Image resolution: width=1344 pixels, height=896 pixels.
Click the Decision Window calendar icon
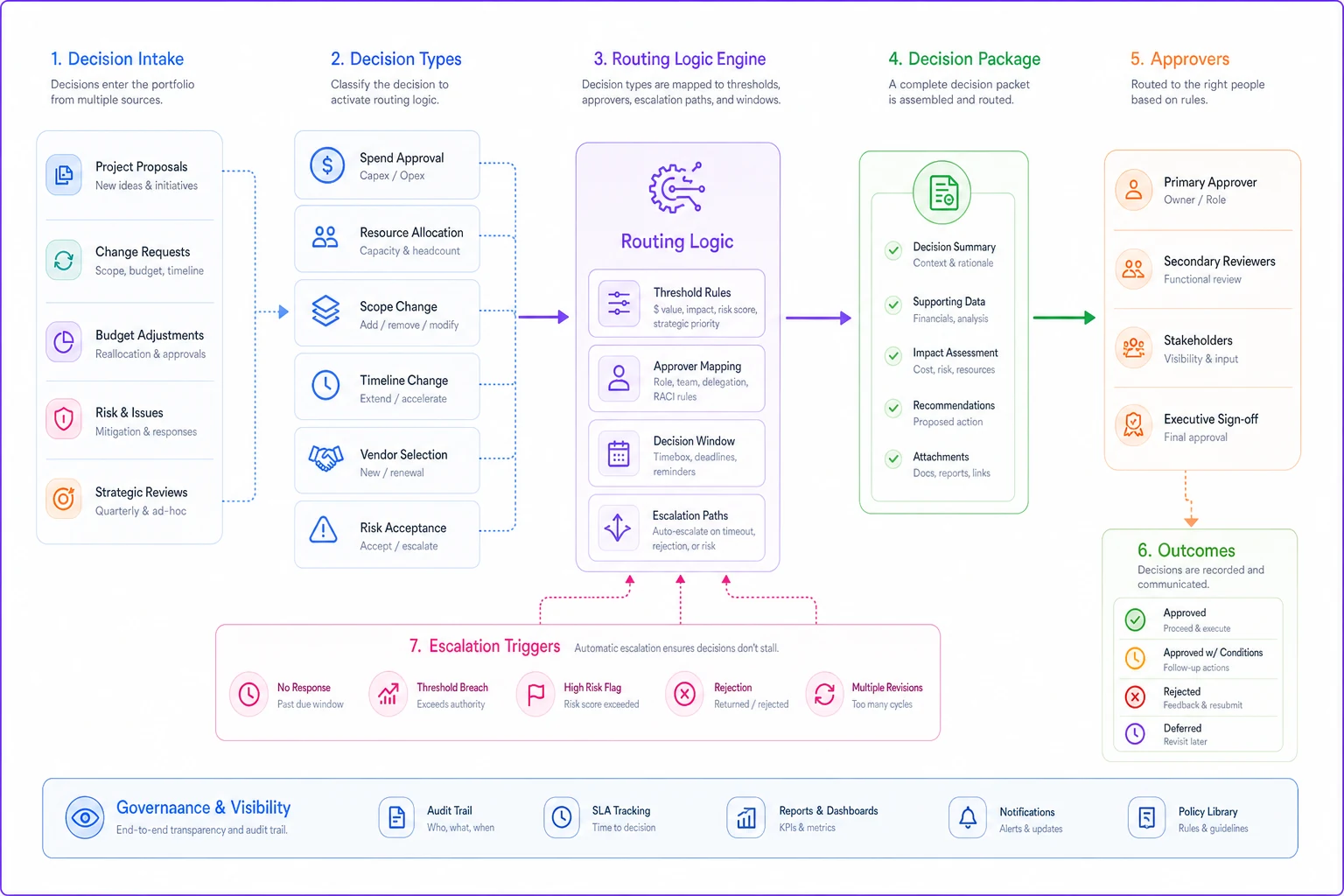point(619,453)
